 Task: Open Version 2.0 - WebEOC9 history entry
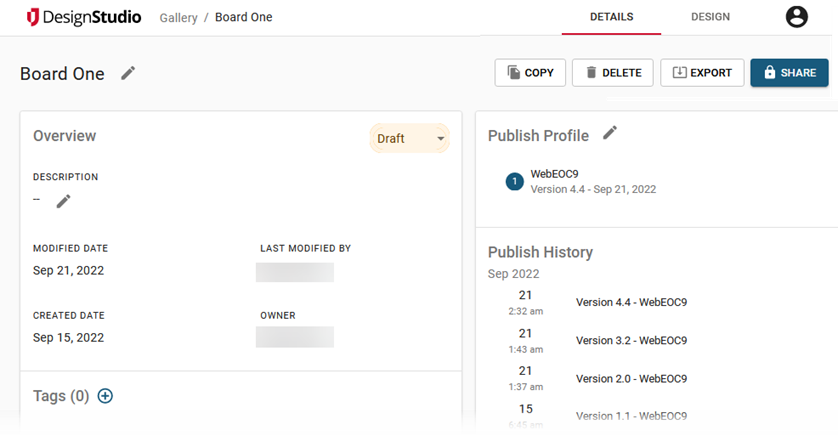click(x=631, y=378)
